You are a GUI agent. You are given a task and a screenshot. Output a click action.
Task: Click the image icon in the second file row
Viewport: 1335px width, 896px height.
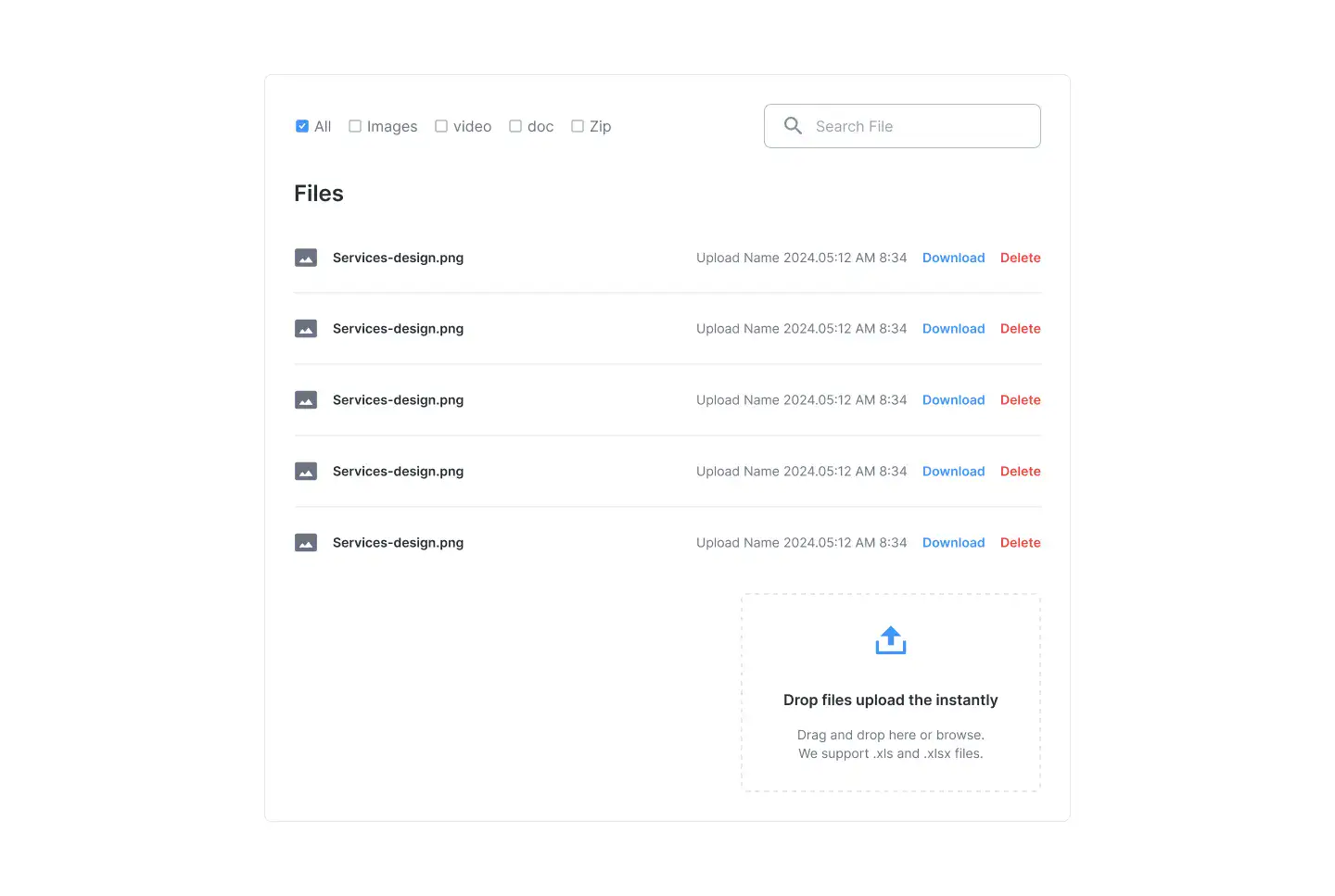pyautogui.click(x=306, y=329)
